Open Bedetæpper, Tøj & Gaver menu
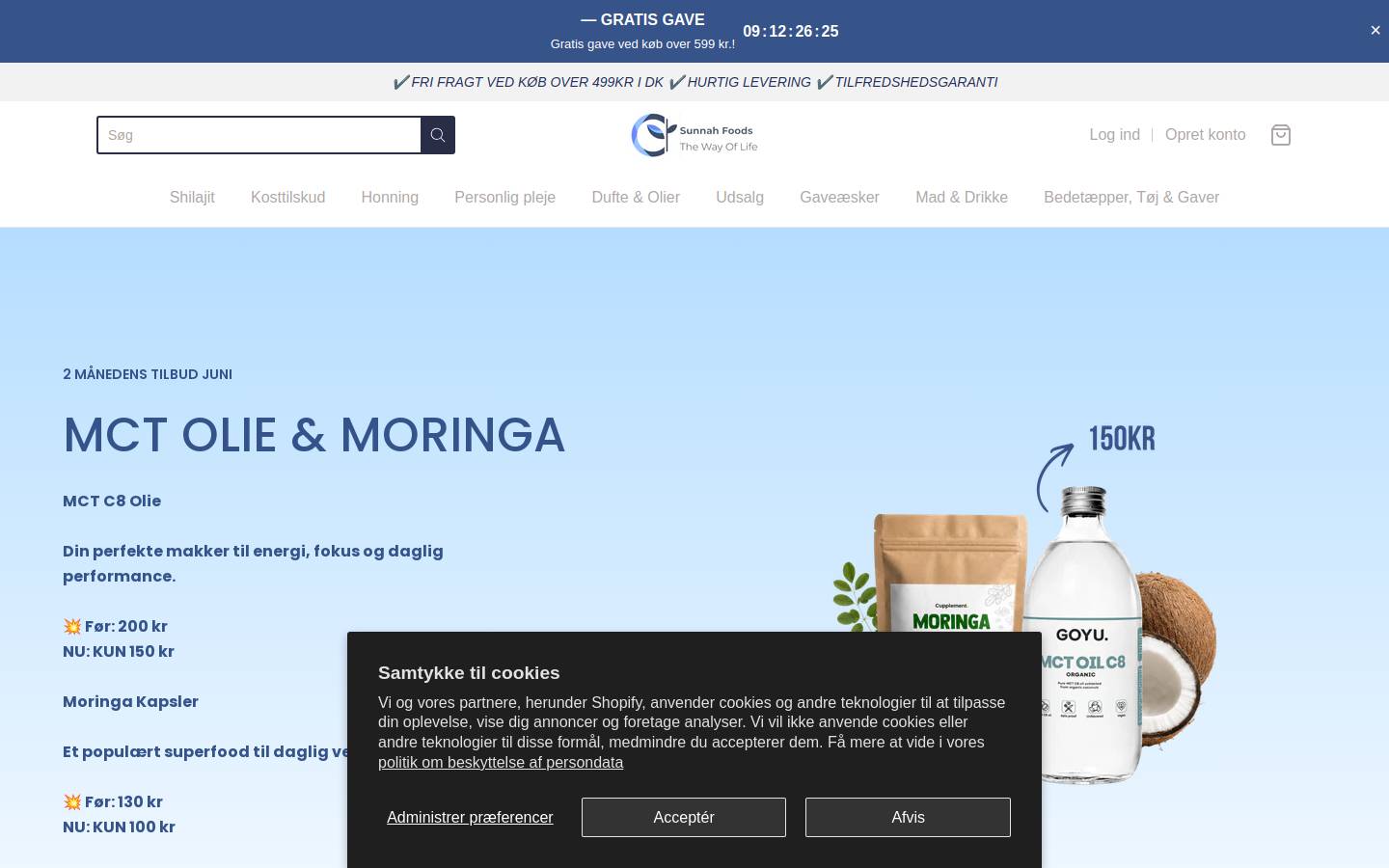Screen dimensions: 1389x868 coord(1131,198)
